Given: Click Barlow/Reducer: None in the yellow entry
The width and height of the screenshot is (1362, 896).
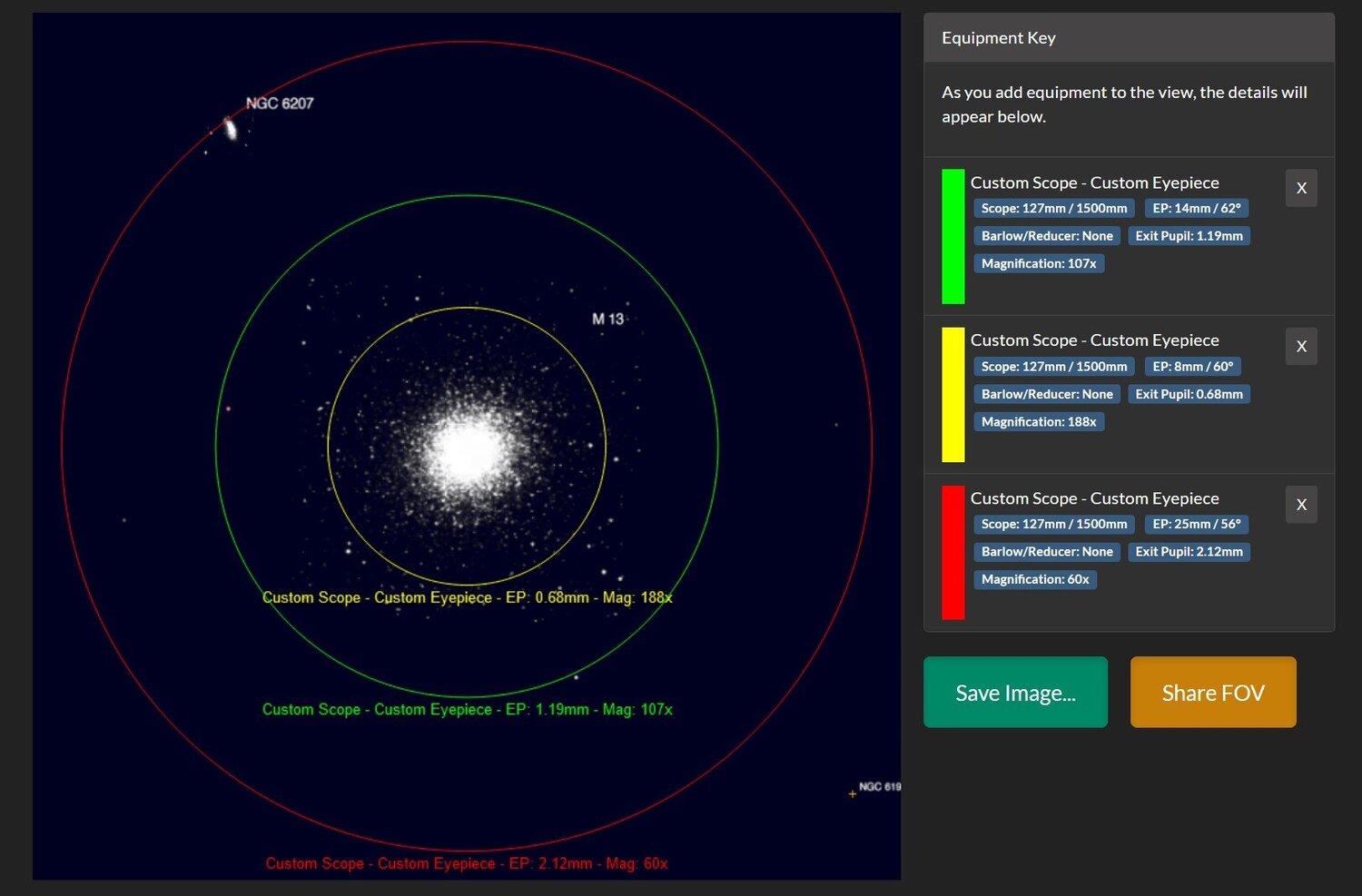Looking at the screenshot, I should 1047,394.
